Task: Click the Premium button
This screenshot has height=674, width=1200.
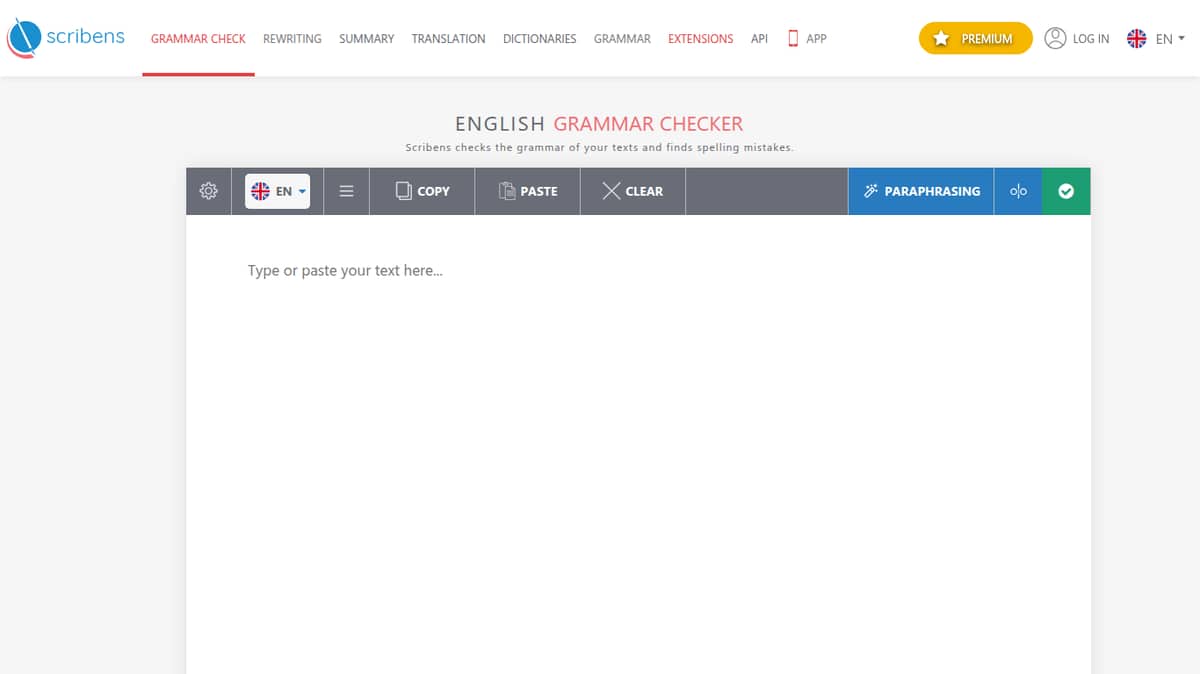Action: click(975, 38)
